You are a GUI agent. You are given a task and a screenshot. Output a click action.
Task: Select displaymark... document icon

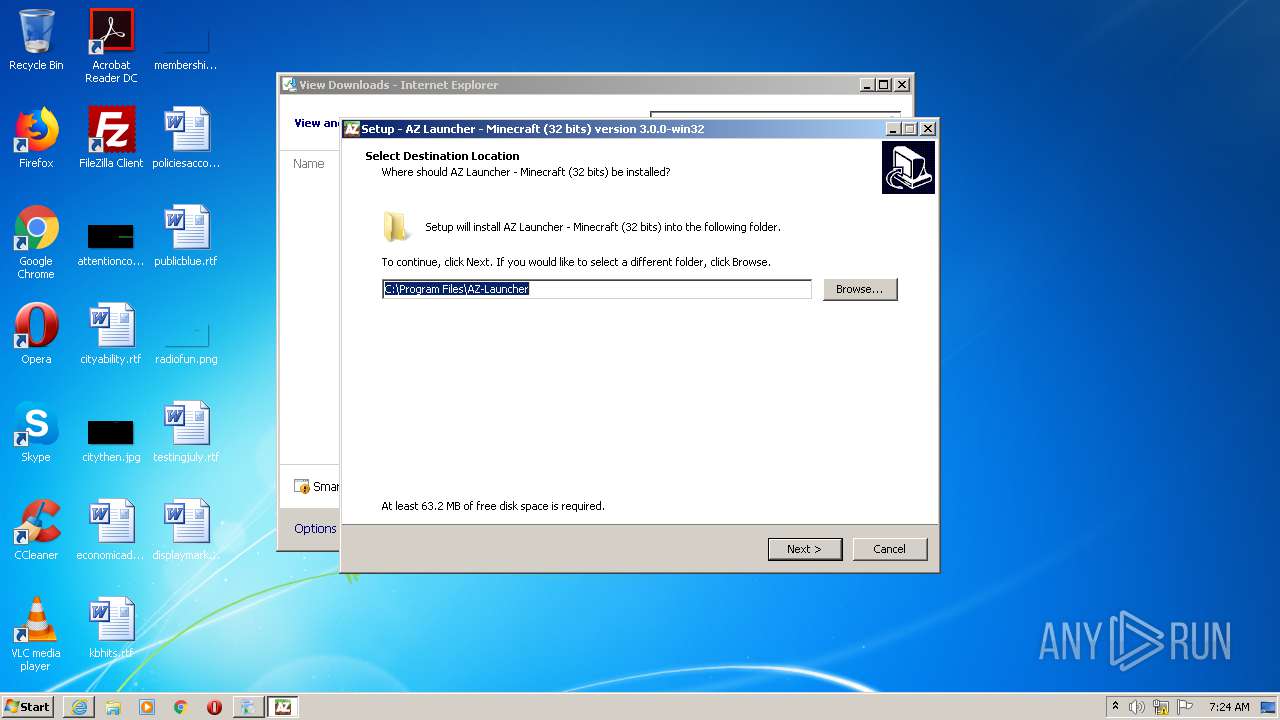pos(186,530)
